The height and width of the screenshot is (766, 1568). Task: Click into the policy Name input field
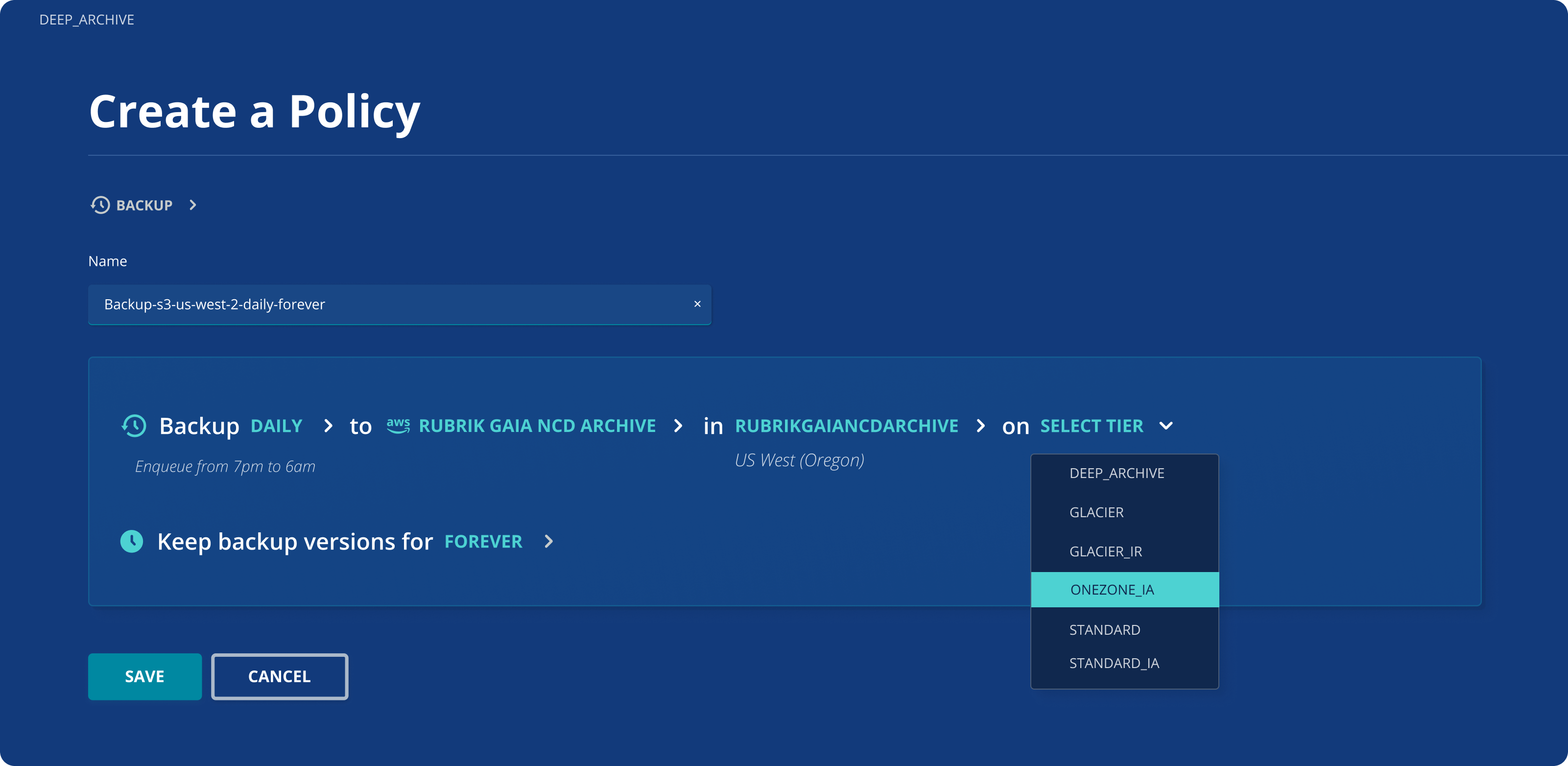click(399, 305)
